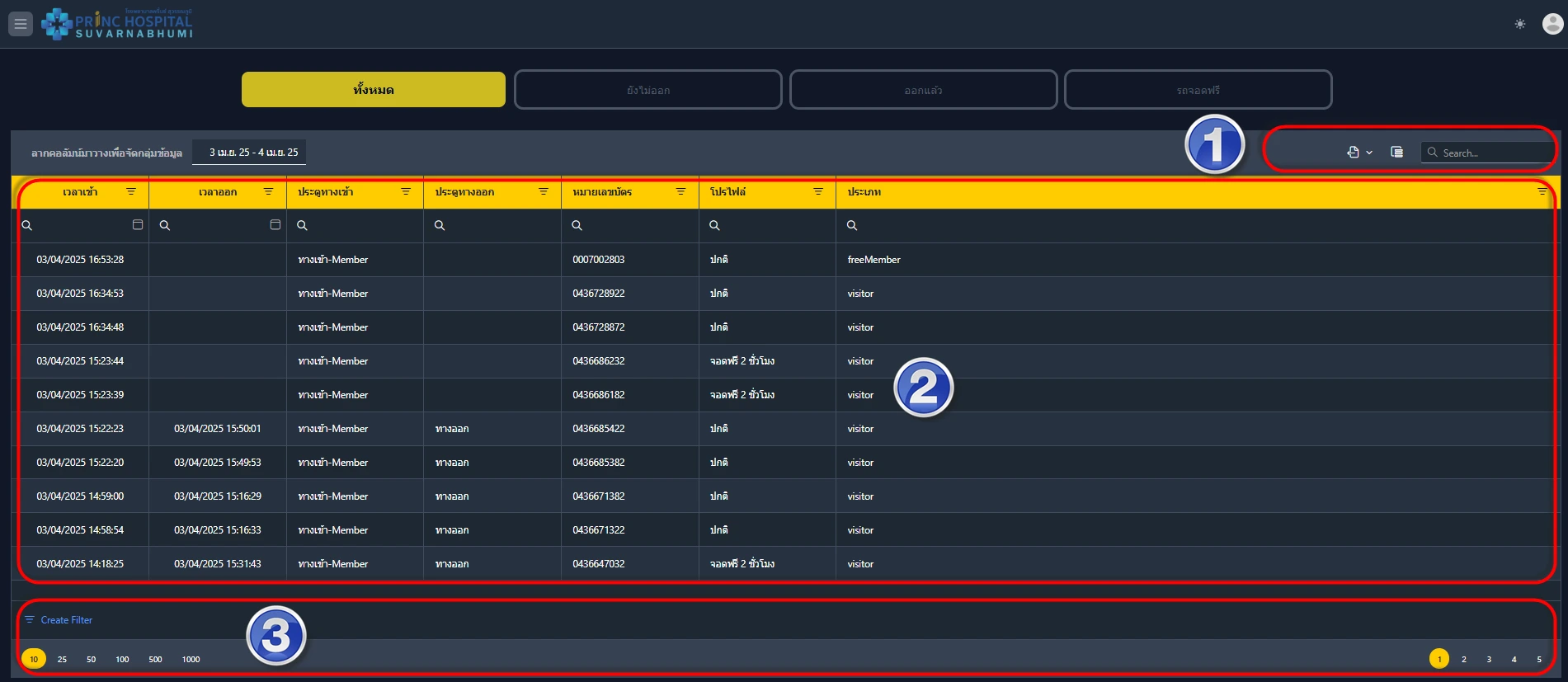Set page size to 50 rows
1568x682 pixels.
pos(91,659)
